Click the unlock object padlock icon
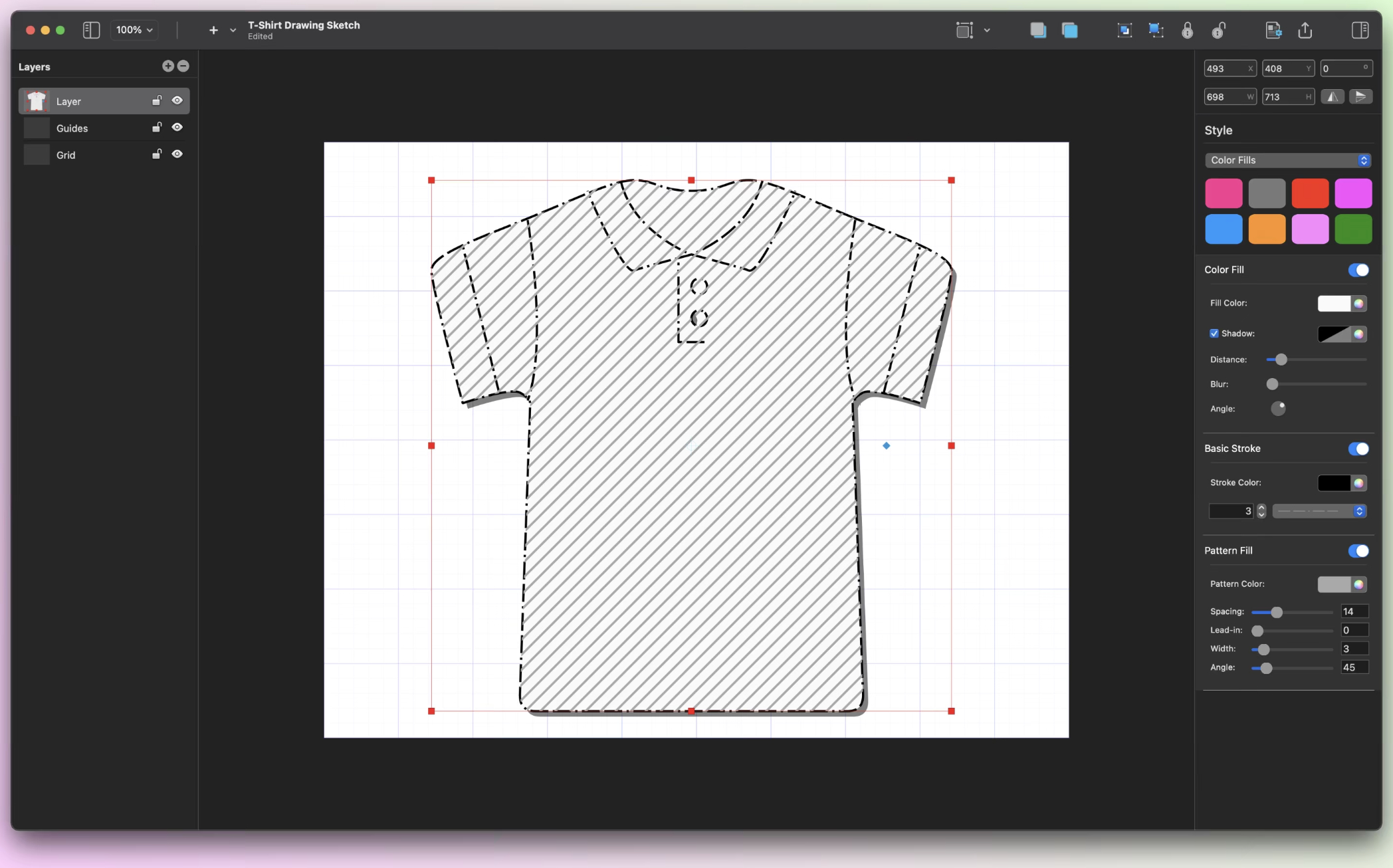 pos(1218,30)
